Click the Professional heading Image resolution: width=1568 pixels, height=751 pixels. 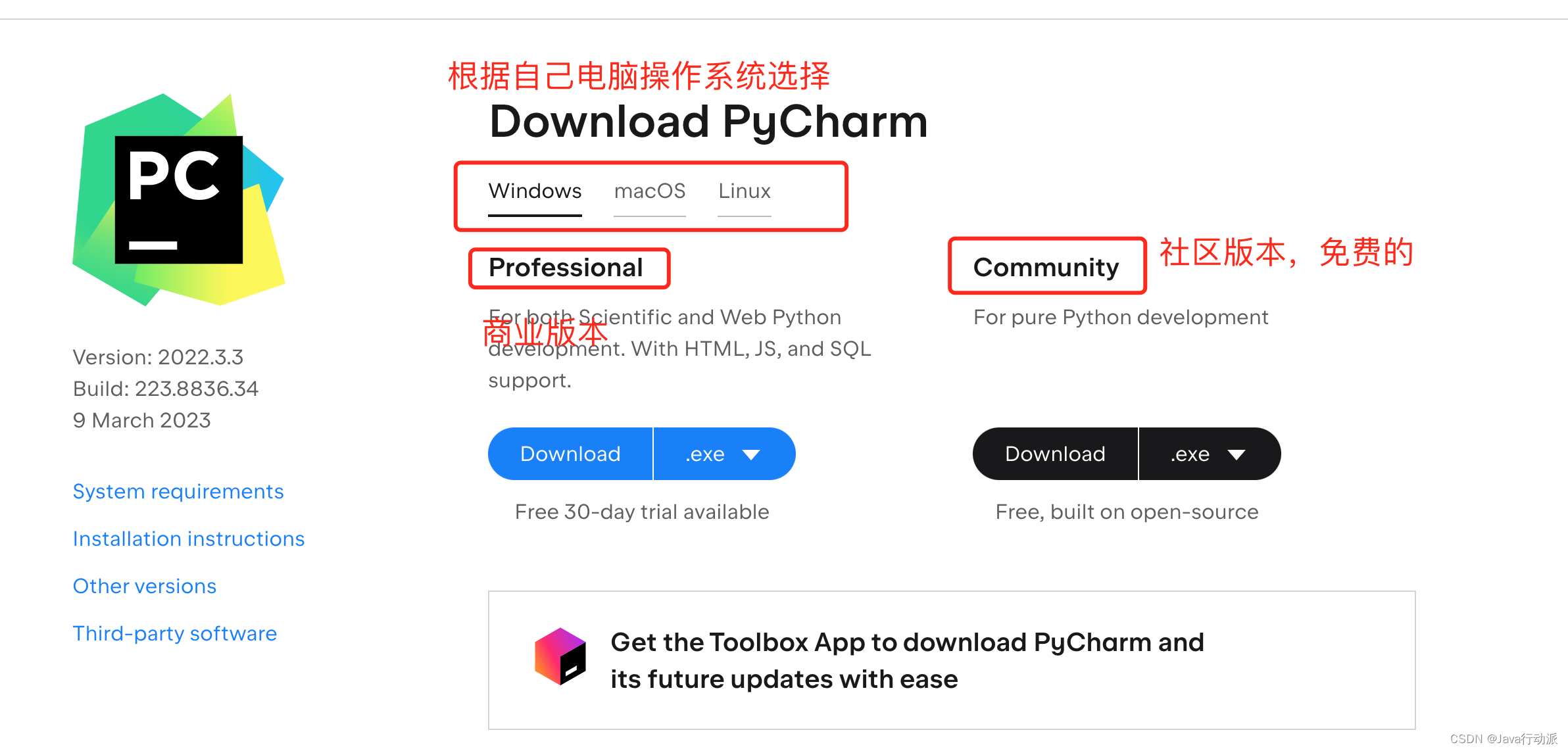point(566,268)
